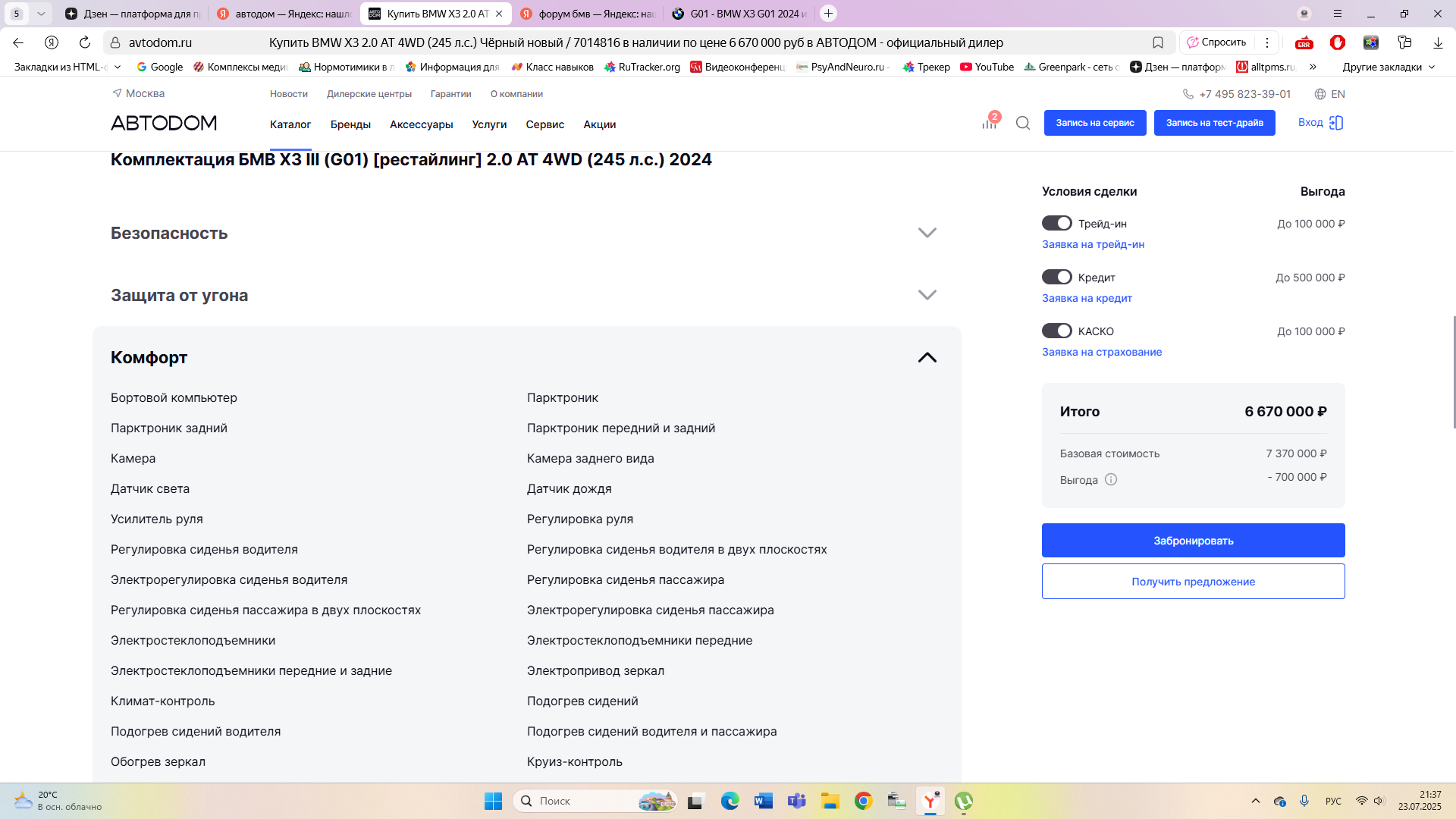Collapse the Комфорт section chevron
The height and width of the screenshot is (819, 1456).
tap(927, 357)
